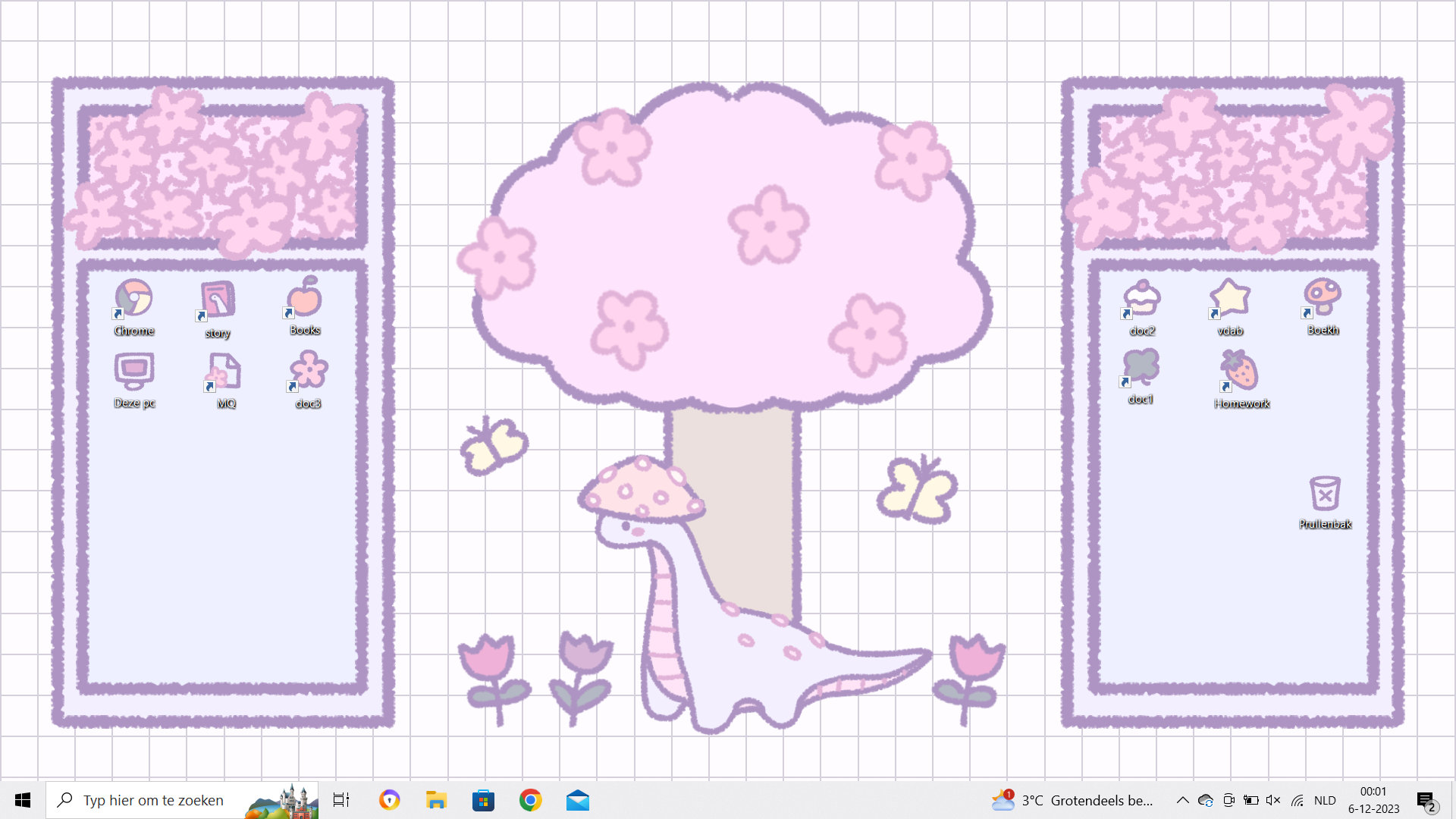Open File Explorer from the taskbar
Image resolution: width=1456 pixels, height=819 pixels.
(436, 799)
